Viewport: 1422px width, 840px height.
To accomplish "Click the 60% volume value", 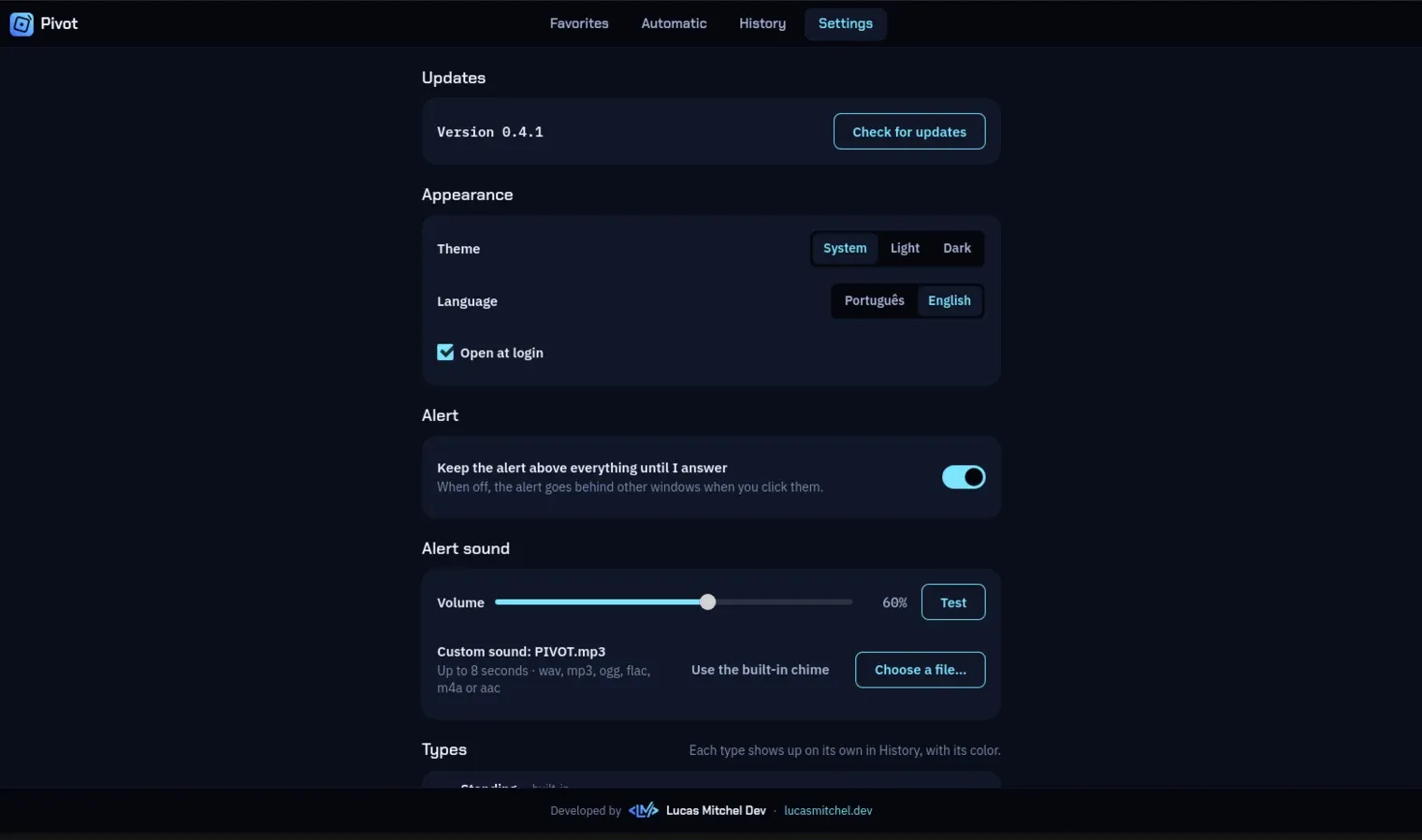I will [894, 602].
